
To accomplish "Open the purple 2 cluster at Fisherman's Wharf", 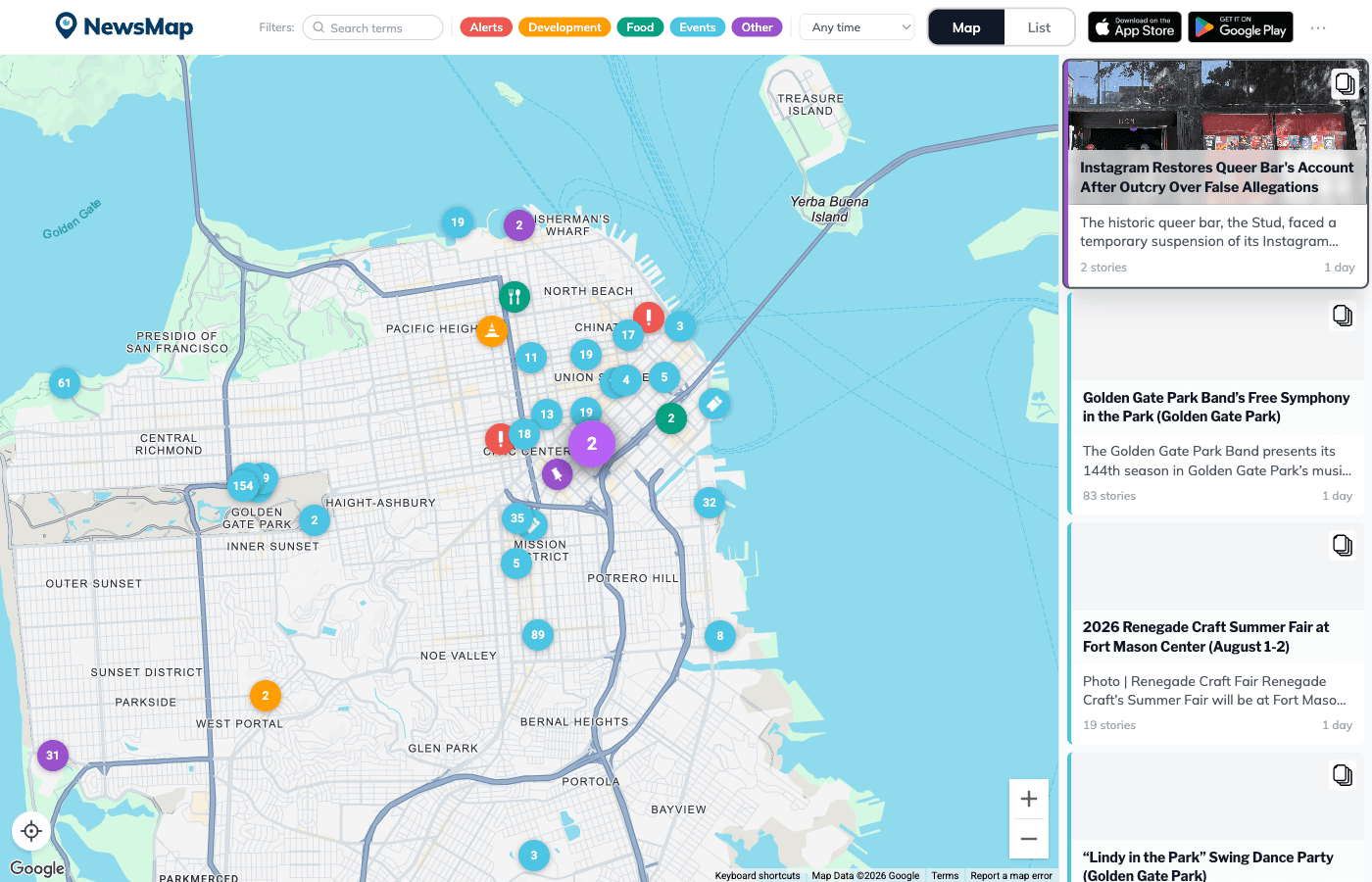I will pyautogui.click(x=519, y=225).
